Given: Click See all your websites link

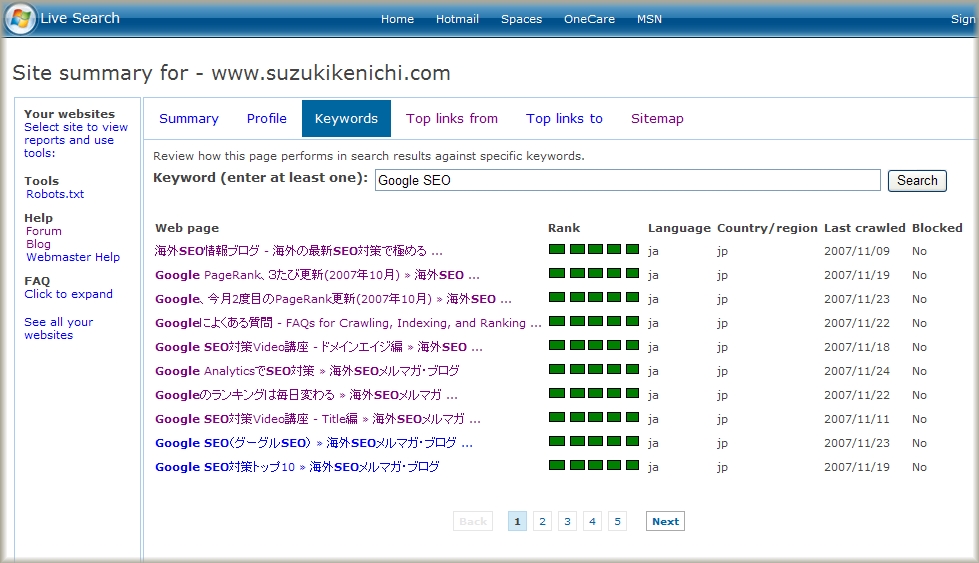Looking at the screenshot, I should click(59, 328).
